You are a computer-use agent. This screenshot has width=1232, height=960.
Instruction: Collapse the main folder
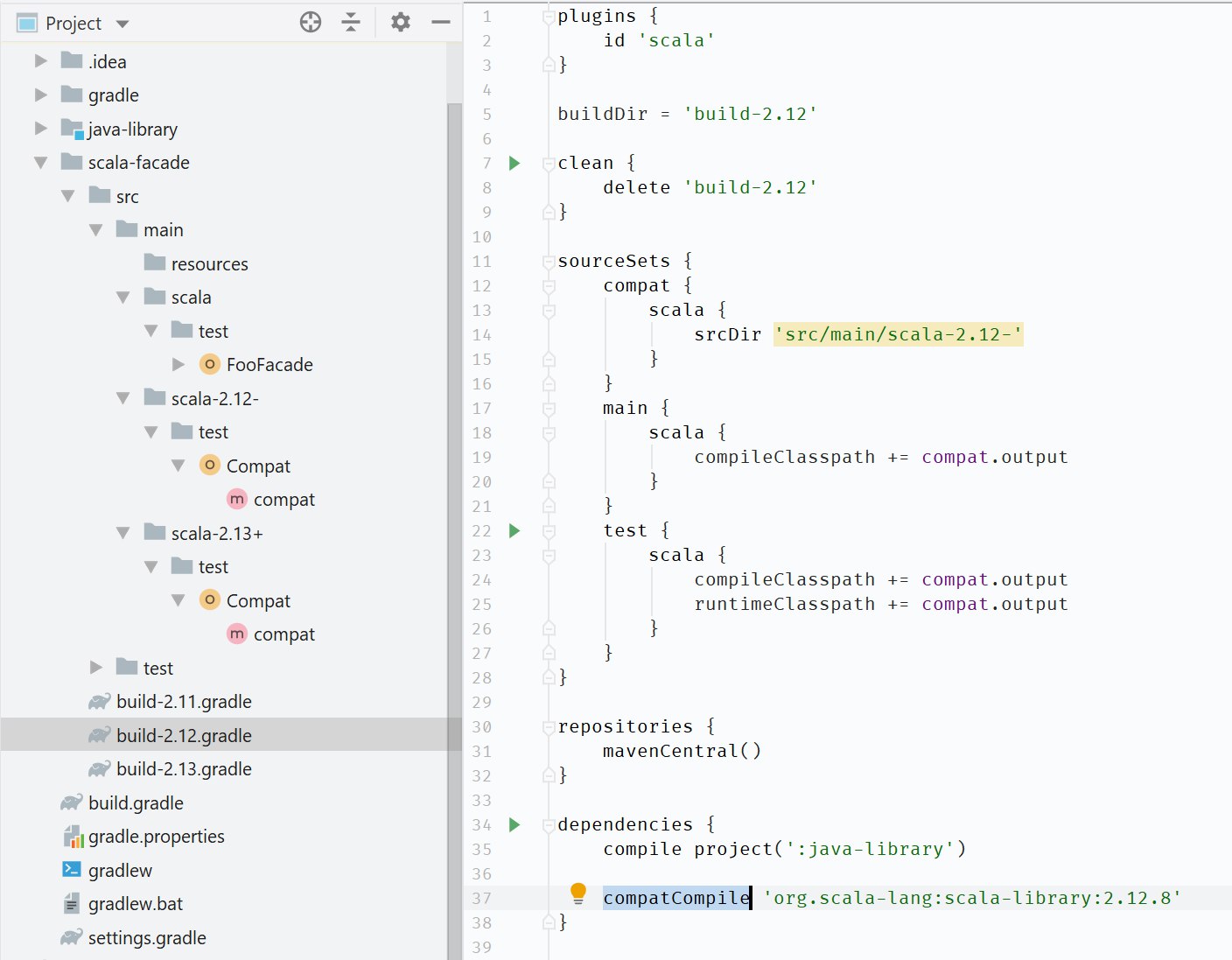coord(96,230)
